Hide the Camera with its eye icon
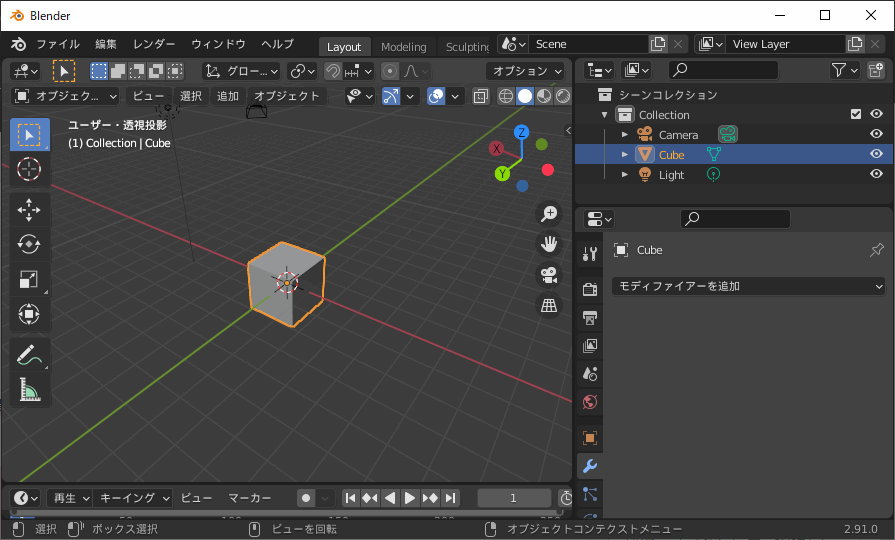Viewport: 895px width, 540px height. click(x=876, y=134)
